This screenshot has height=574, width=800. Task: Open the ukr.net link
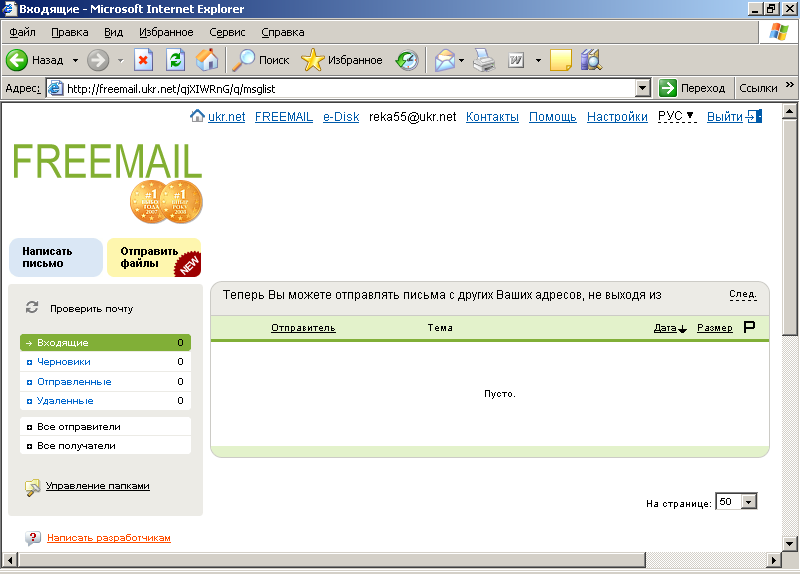(x=227, y=116)
